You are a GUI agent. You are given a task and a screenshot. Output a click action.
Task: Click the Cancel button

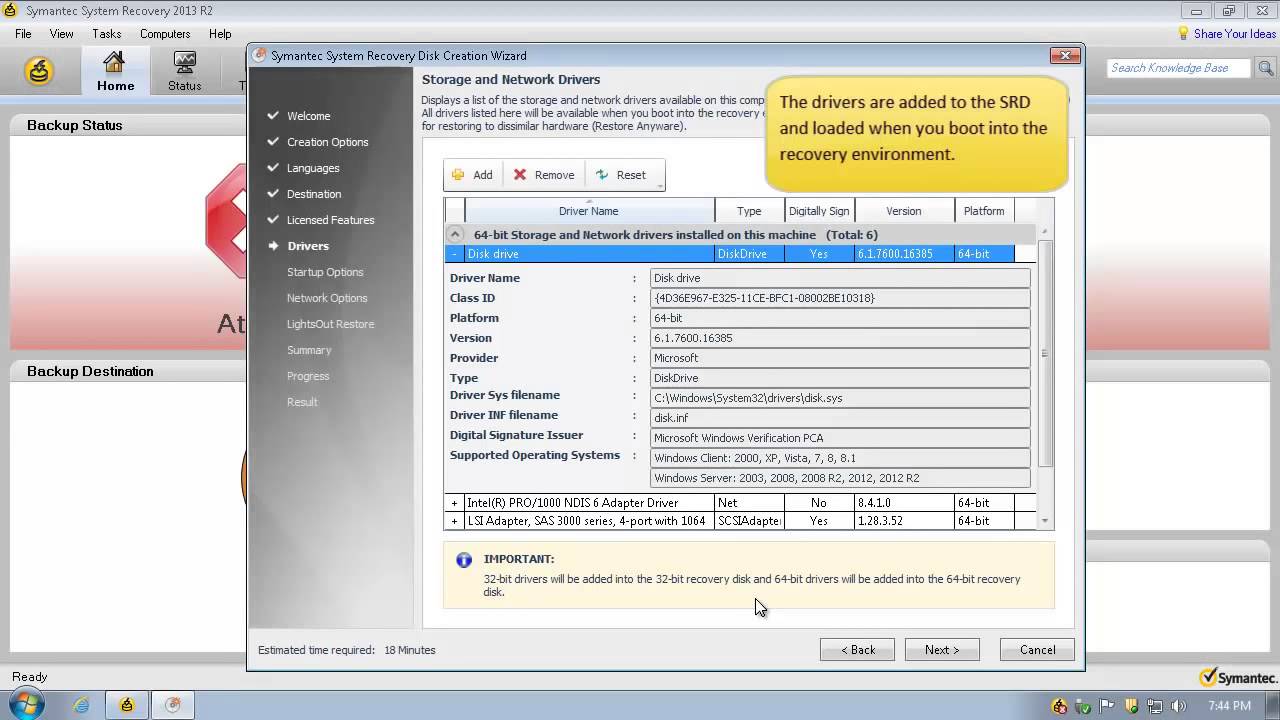(1037, 650)
